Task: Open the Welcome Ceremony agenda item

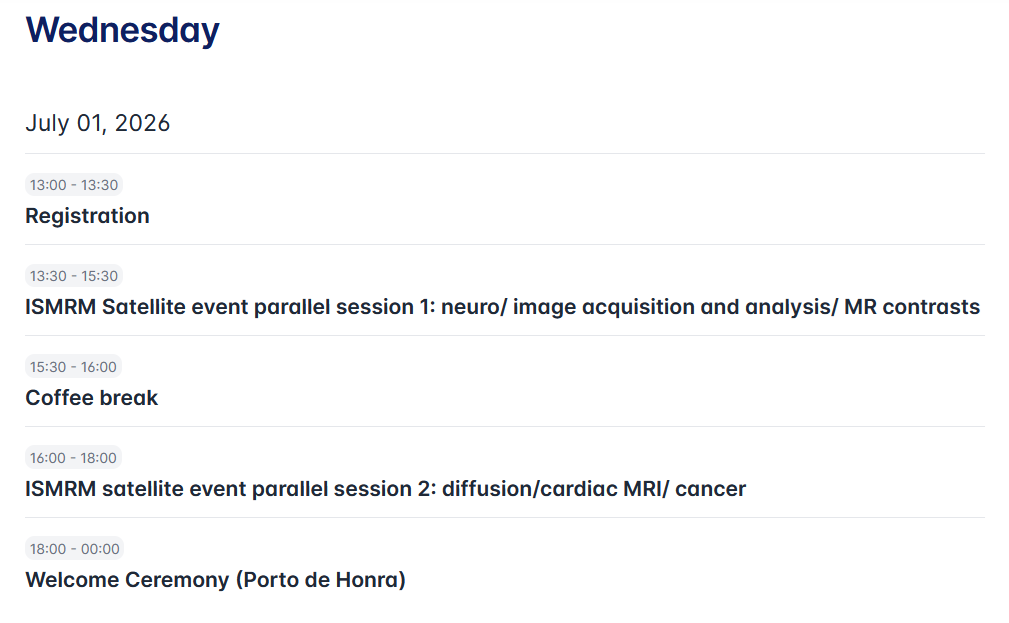Action: pos(215,580)
